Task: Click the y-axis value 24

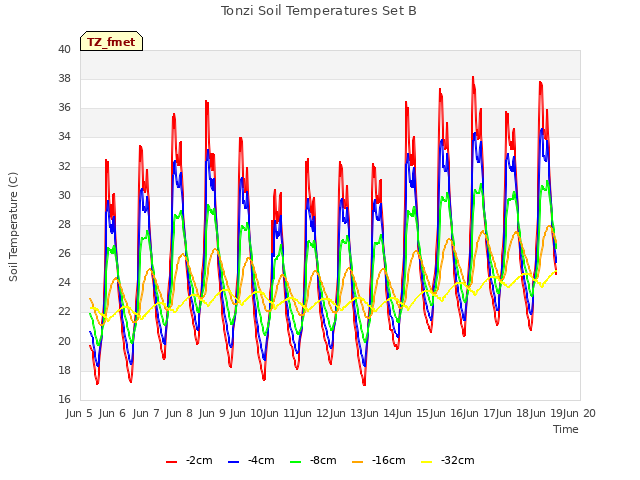Action: click(x=64, y=283)
